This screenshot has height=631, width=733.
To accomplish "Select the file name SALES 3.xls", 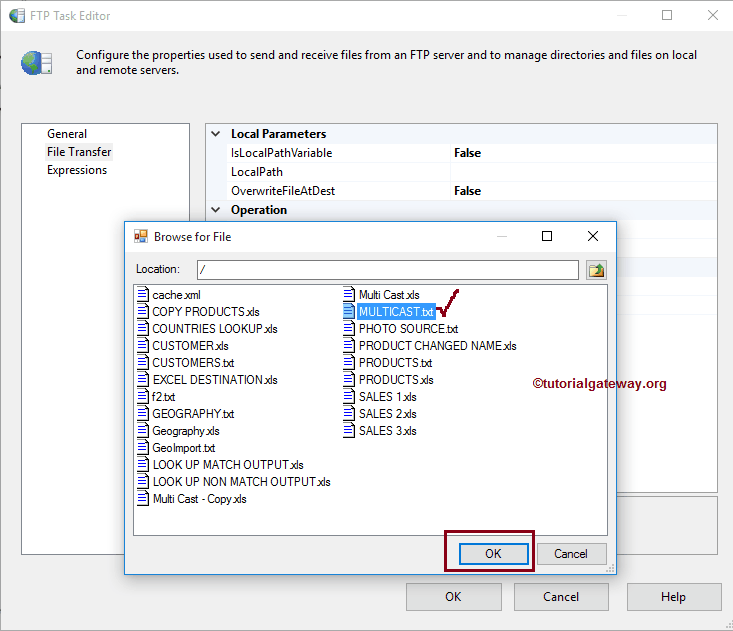I will click(x=388, y=431).
